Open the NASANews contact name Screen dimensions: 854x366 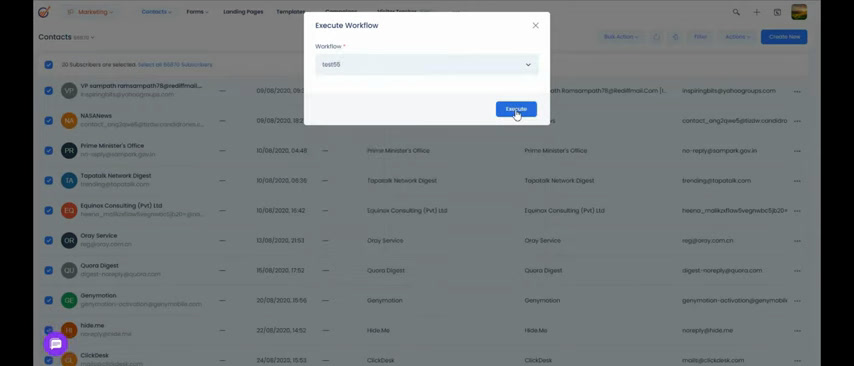click(x=96, y=116)
